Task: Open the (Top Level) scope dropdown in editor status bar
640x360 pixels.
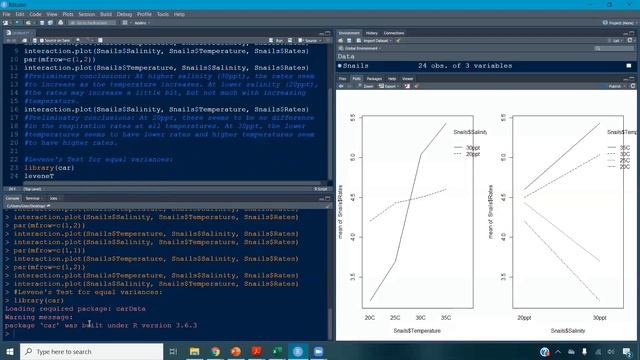Action: pyautogui.click(x=33, y=189)
